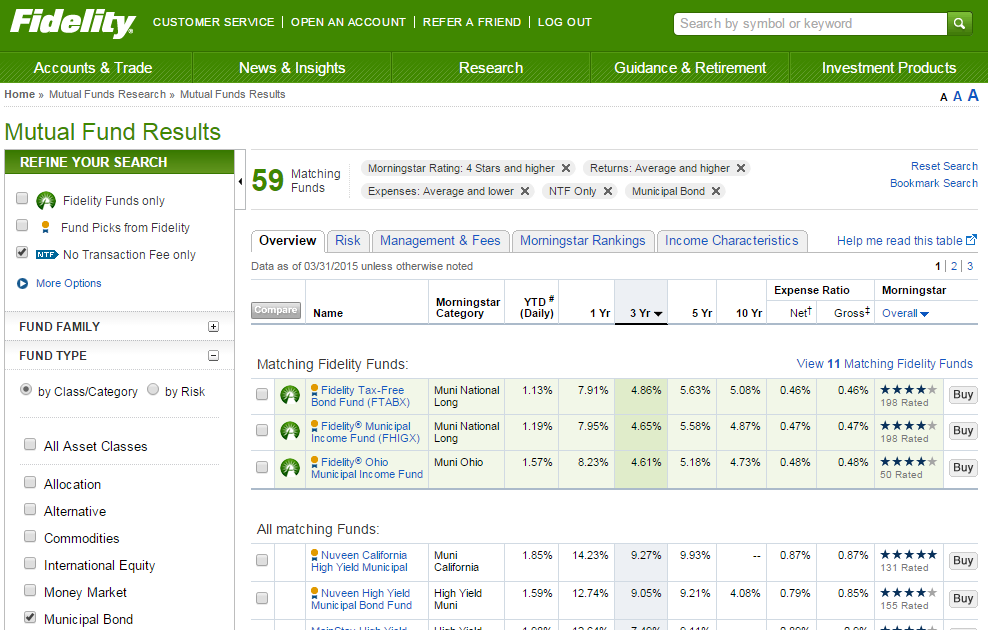Screen dimensions: 988x630
Task: Collapse the refine search panel arrow
Action: (240, 182)
